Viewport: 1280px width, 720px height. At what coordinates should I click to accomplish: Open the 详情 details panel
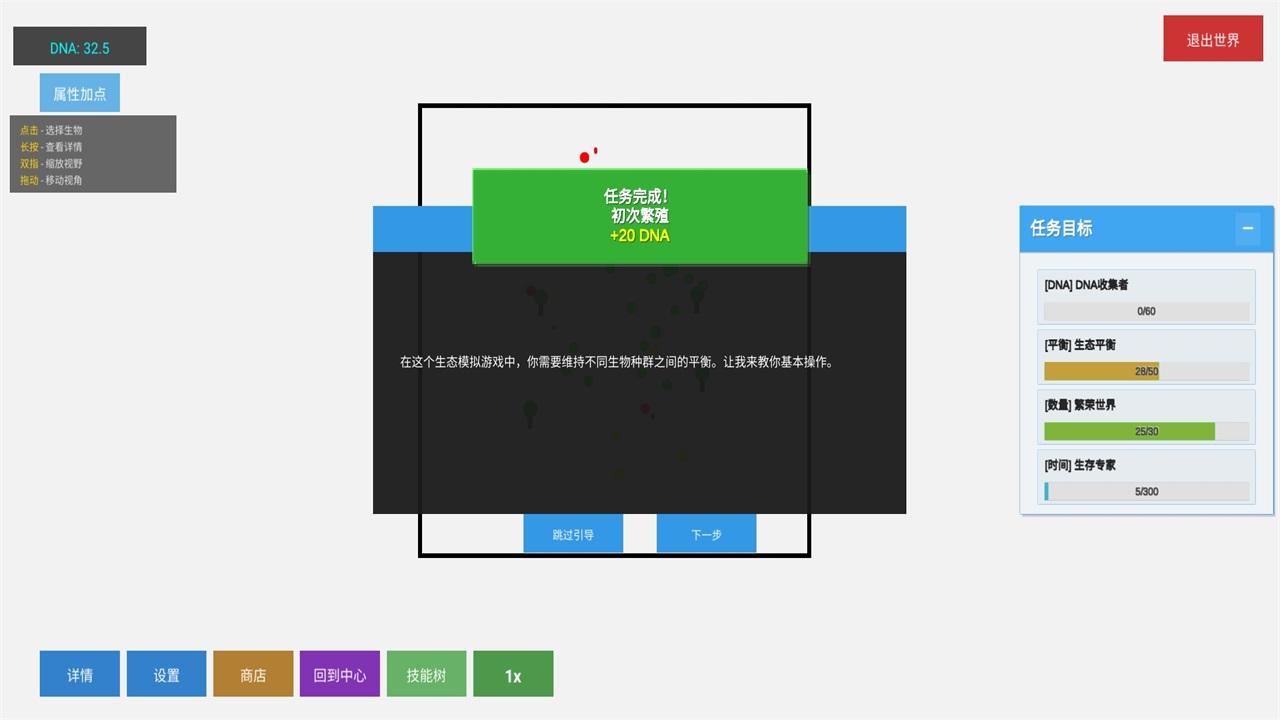79,675
